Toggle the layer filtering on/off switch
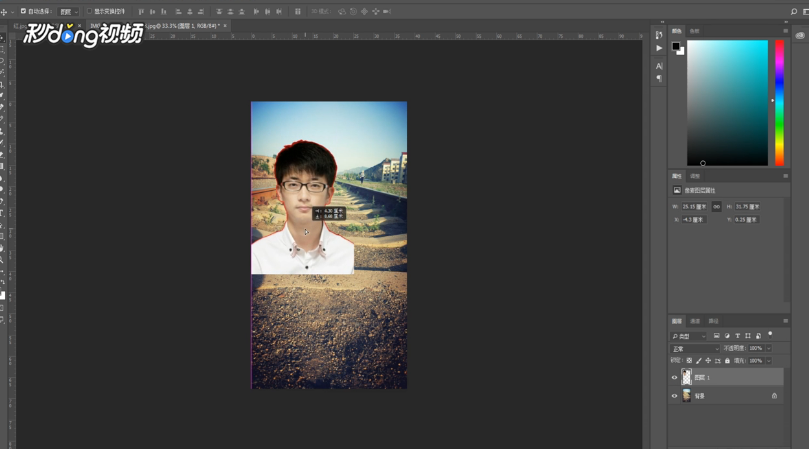Viewport: 809px width, 449px height. 770,335
